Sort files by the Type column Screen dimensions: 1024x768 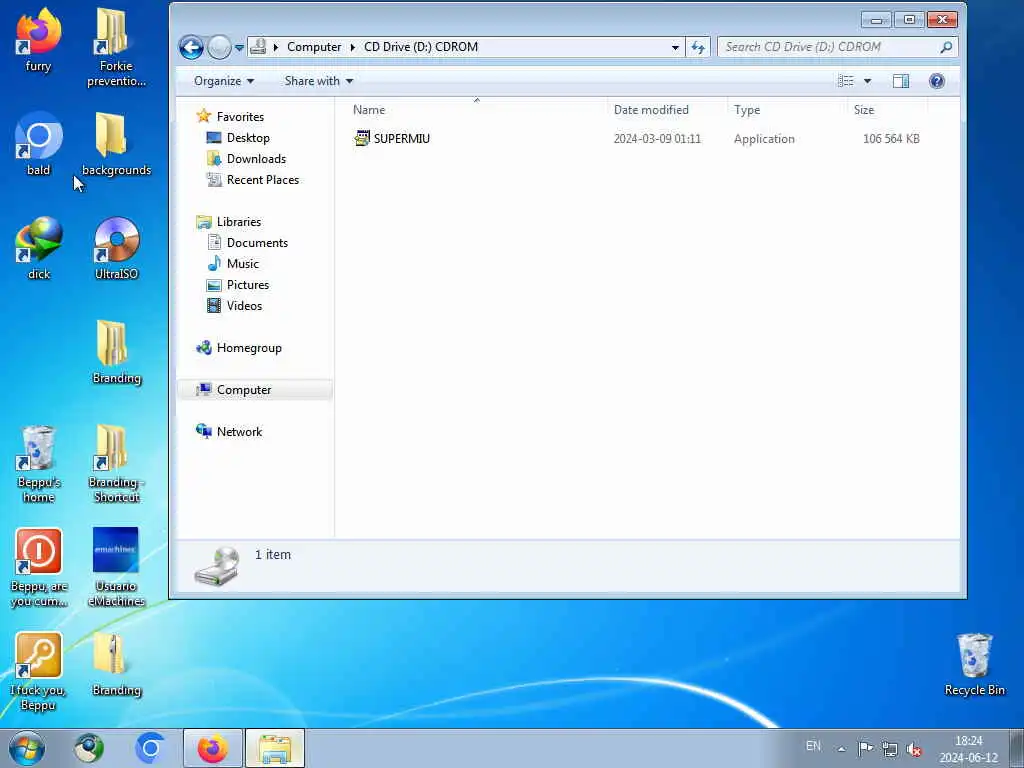(787, 110)
